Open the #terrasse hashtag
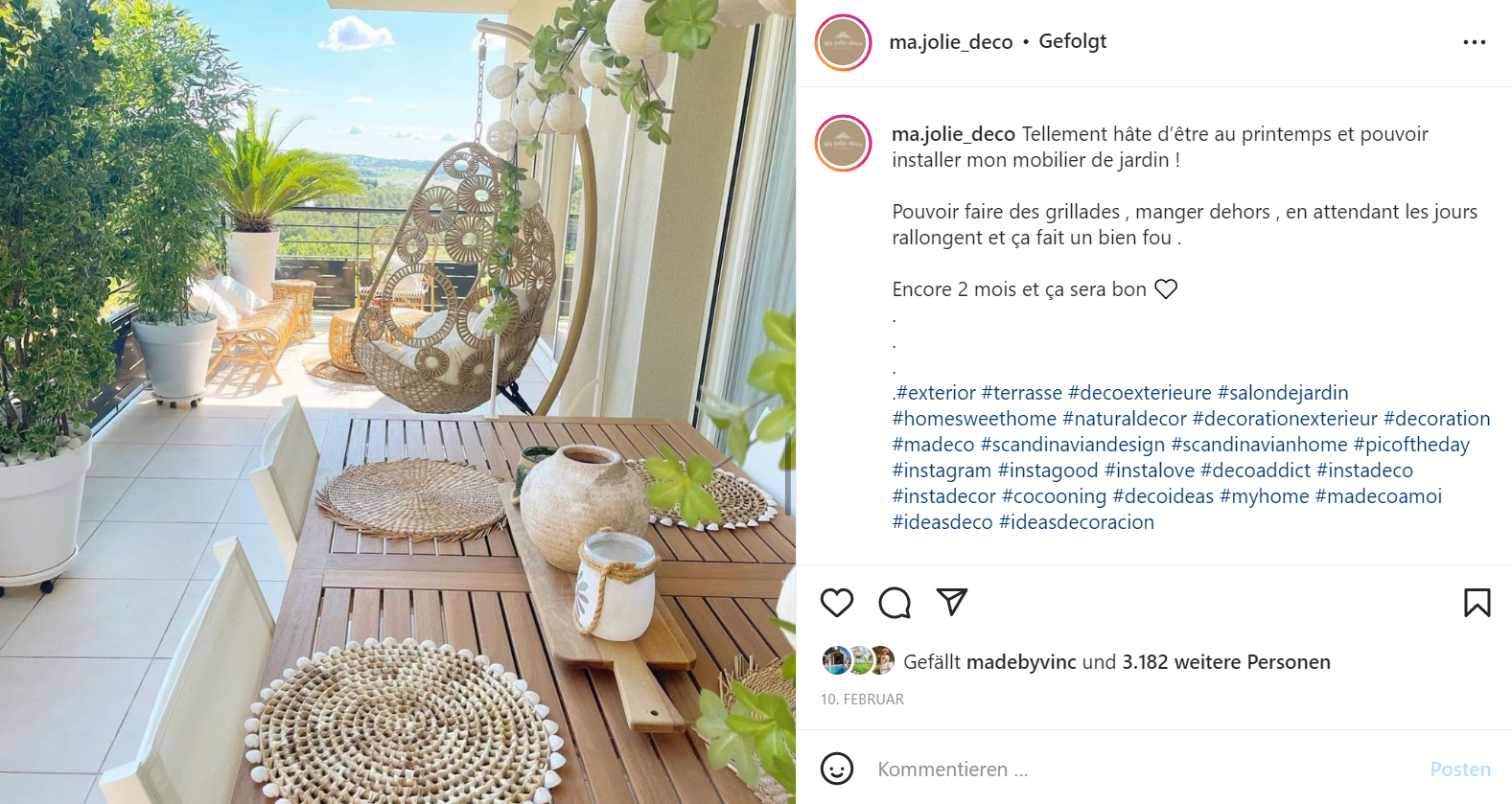1512x804 pixels. 1021,393
